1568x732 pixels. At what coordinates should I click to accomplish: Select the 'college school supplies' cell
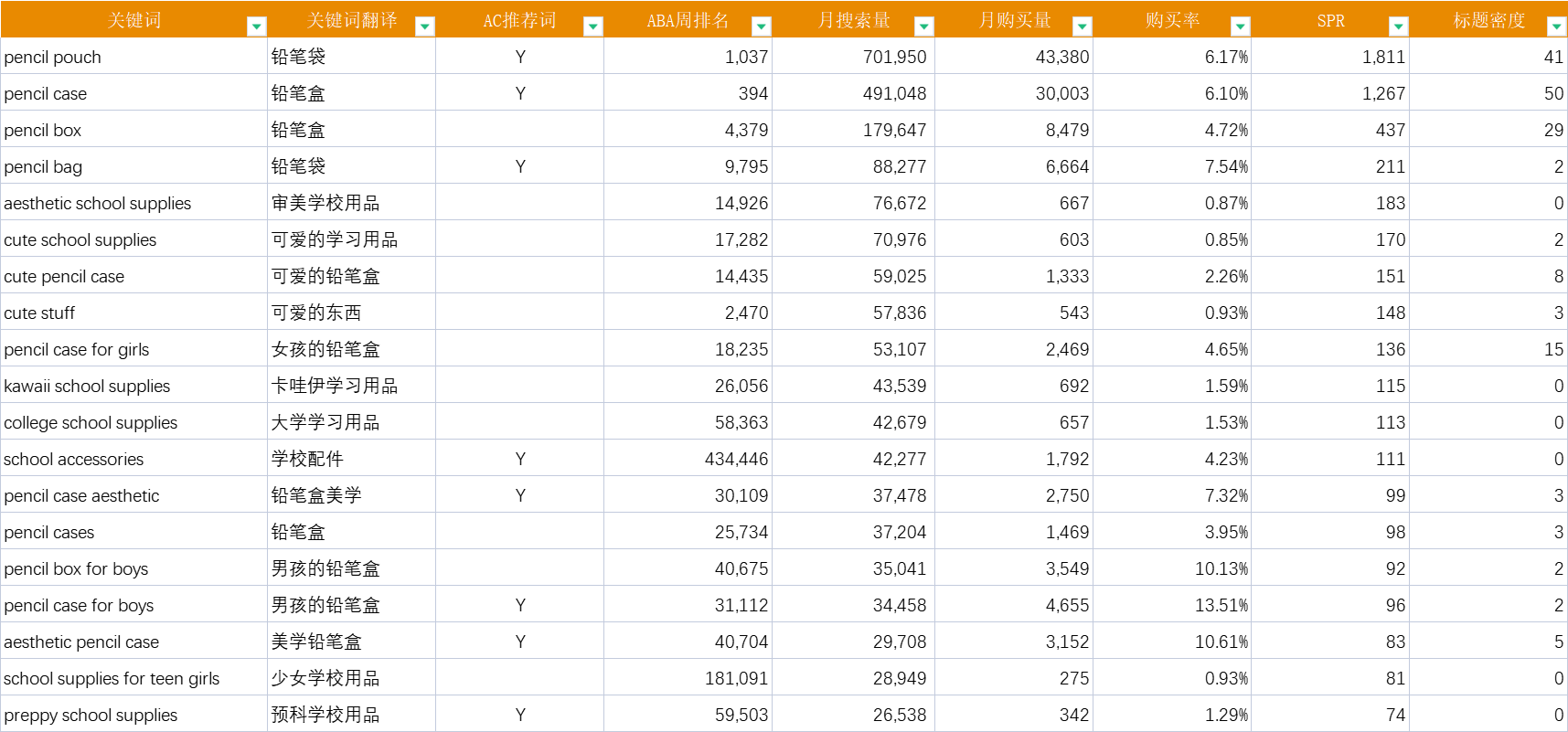click(x=134, y=422)
